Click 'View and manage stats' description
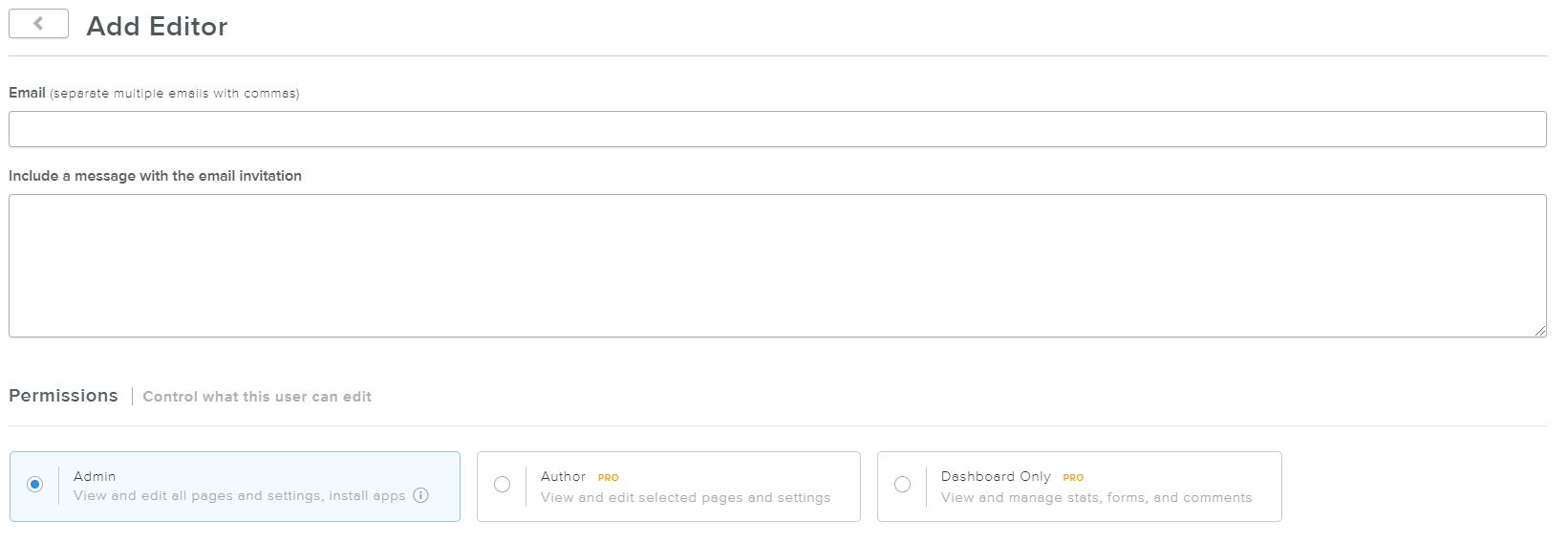Image resolution: width=1568 pixels, height=543 pixels. pos(1096,497)
